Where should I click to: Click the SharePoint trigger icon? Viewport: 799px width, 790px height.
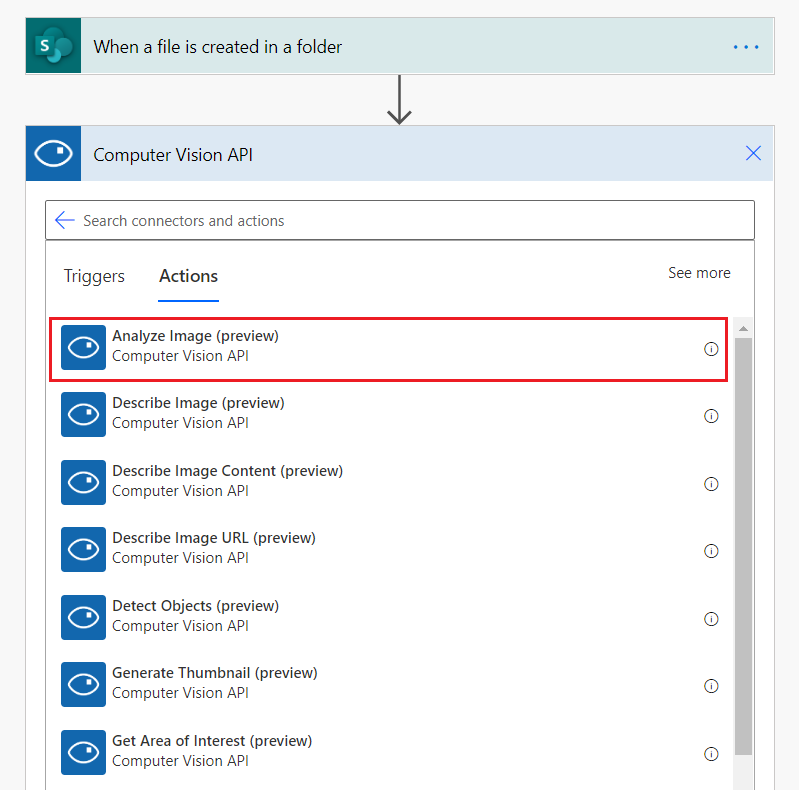(x=53, y=46)
